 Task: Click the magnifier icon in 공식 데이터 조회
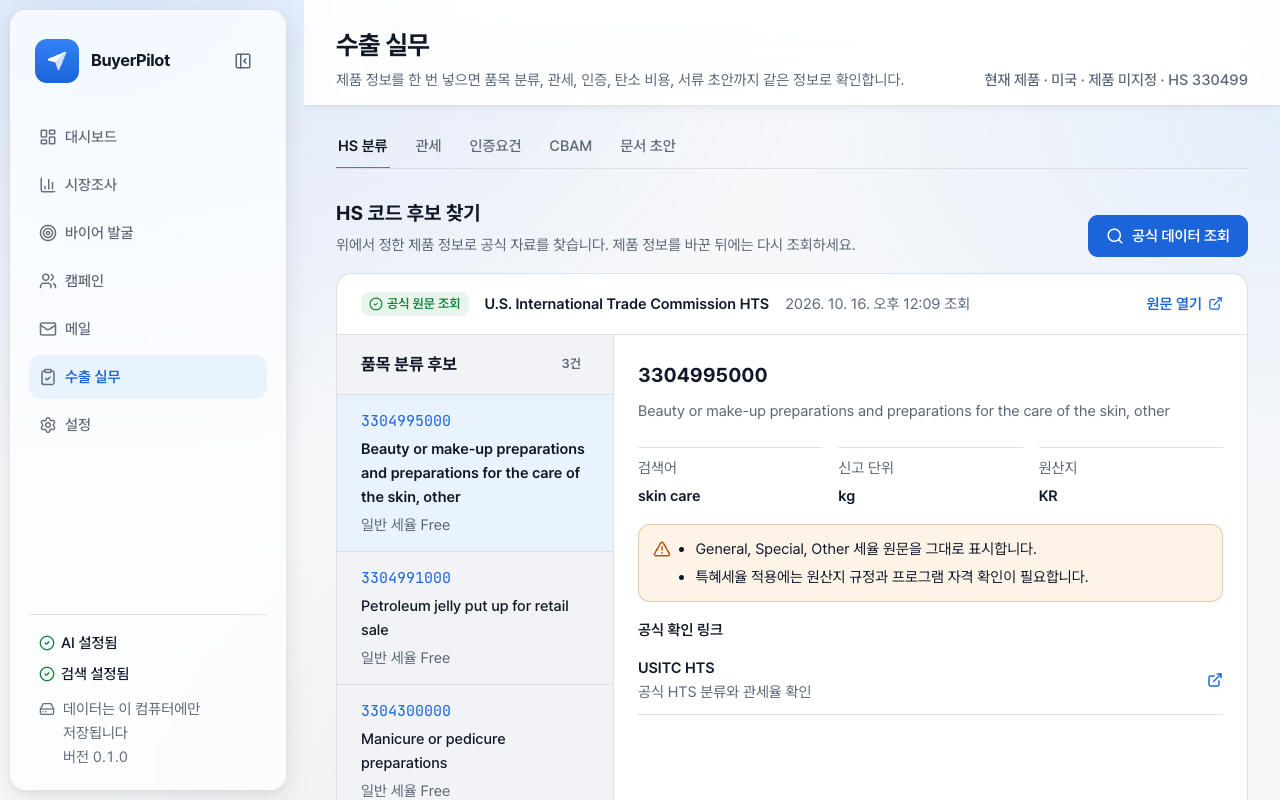(1115, 236)
